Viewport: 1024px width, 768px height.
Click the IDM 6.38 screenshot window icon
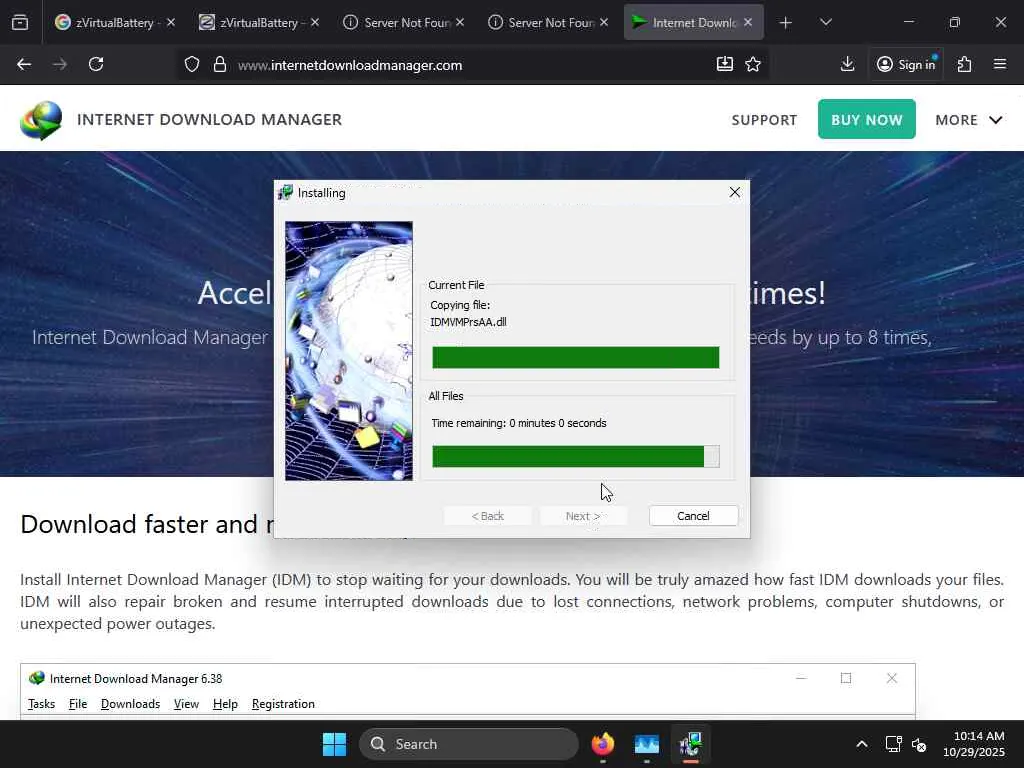(37, 679)
